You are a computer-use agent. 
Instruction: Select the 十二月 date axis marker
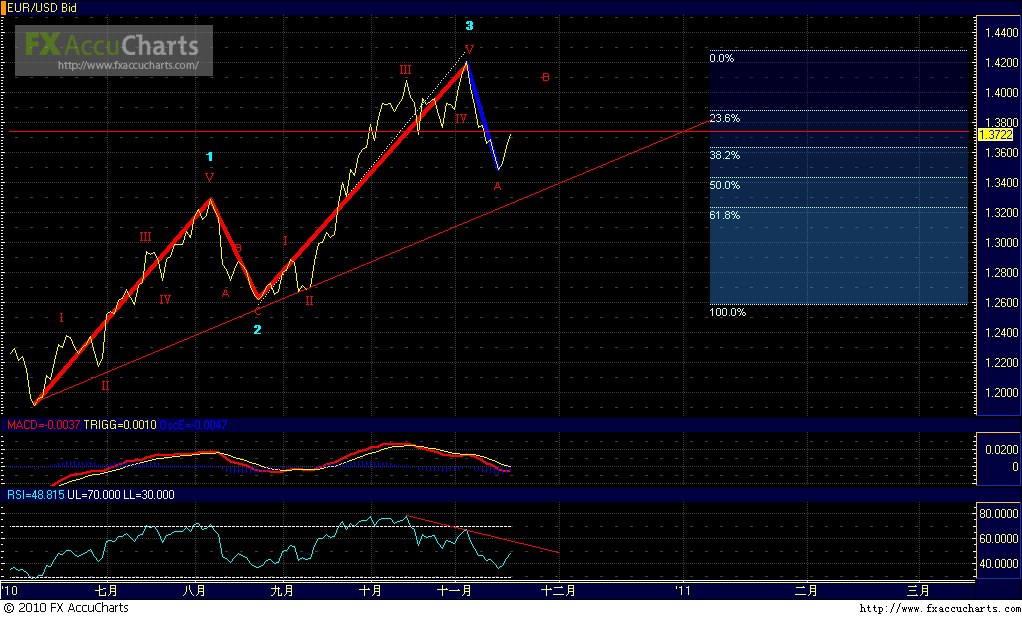tap(559, 591)
